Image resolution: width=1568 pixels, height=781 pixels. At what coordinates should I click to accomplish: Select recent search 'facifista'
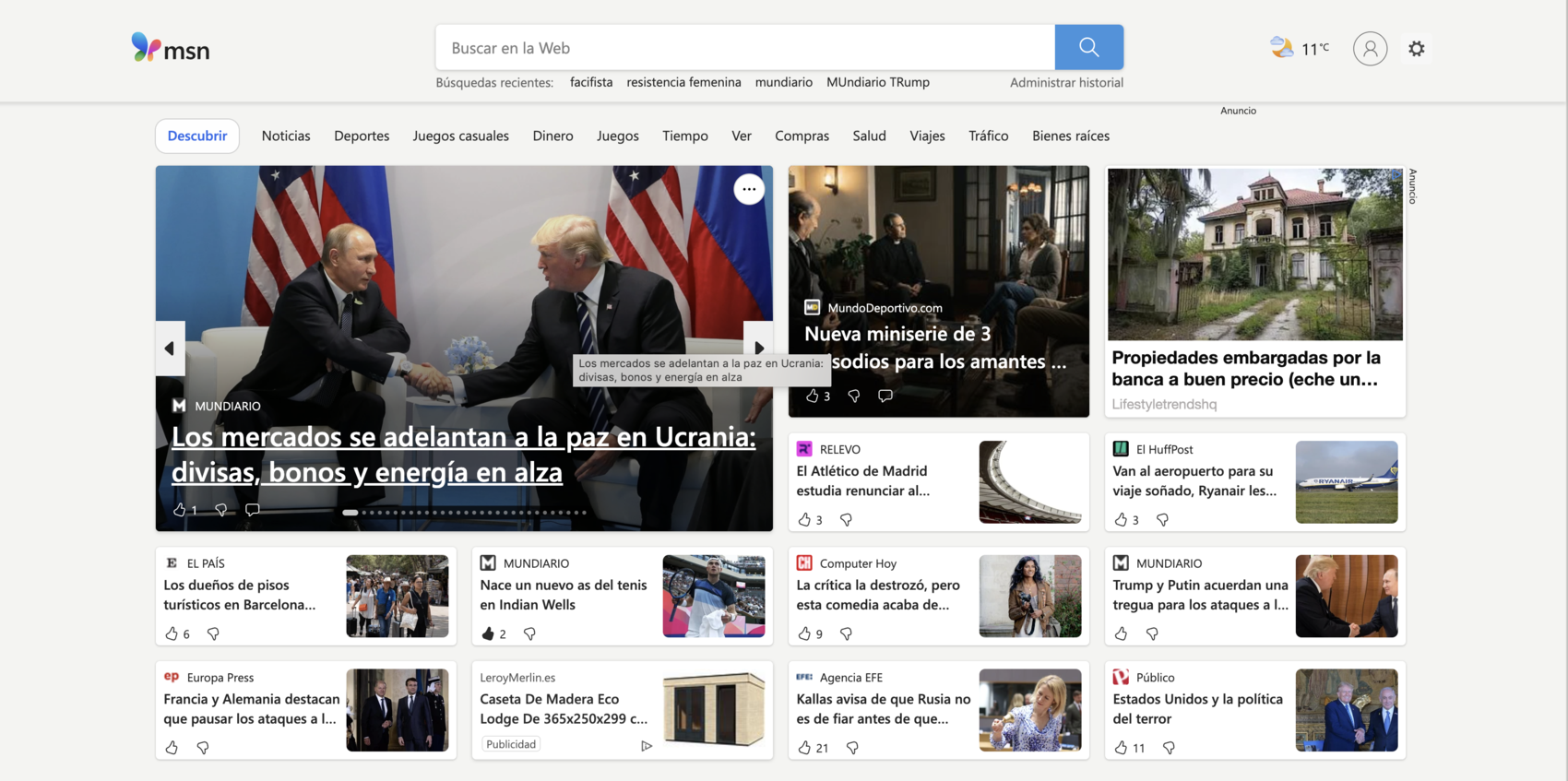coord(591,82)
